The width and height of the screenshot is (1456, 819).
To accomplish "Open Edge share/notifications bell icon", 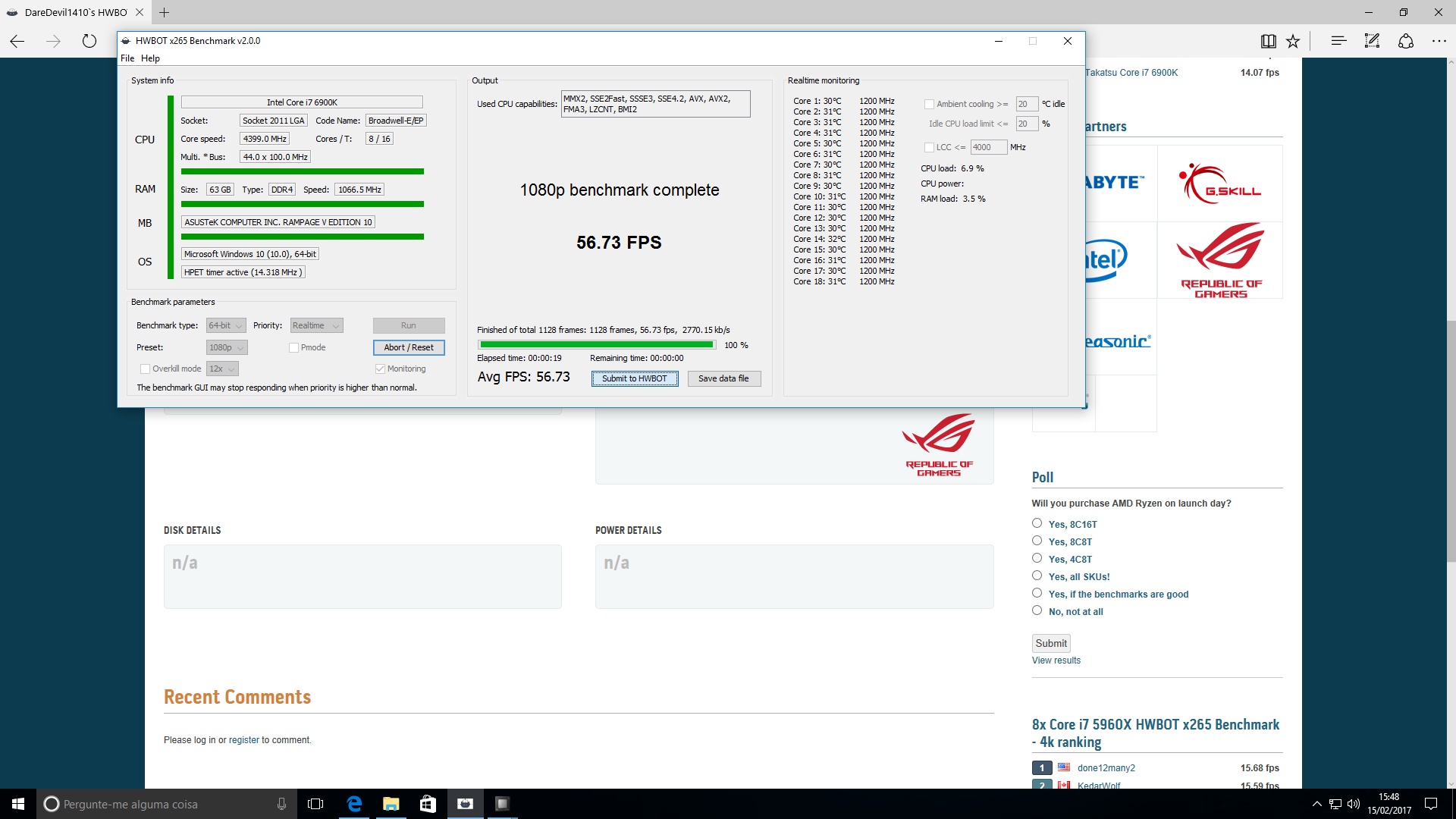I will tap(1406, 41).
